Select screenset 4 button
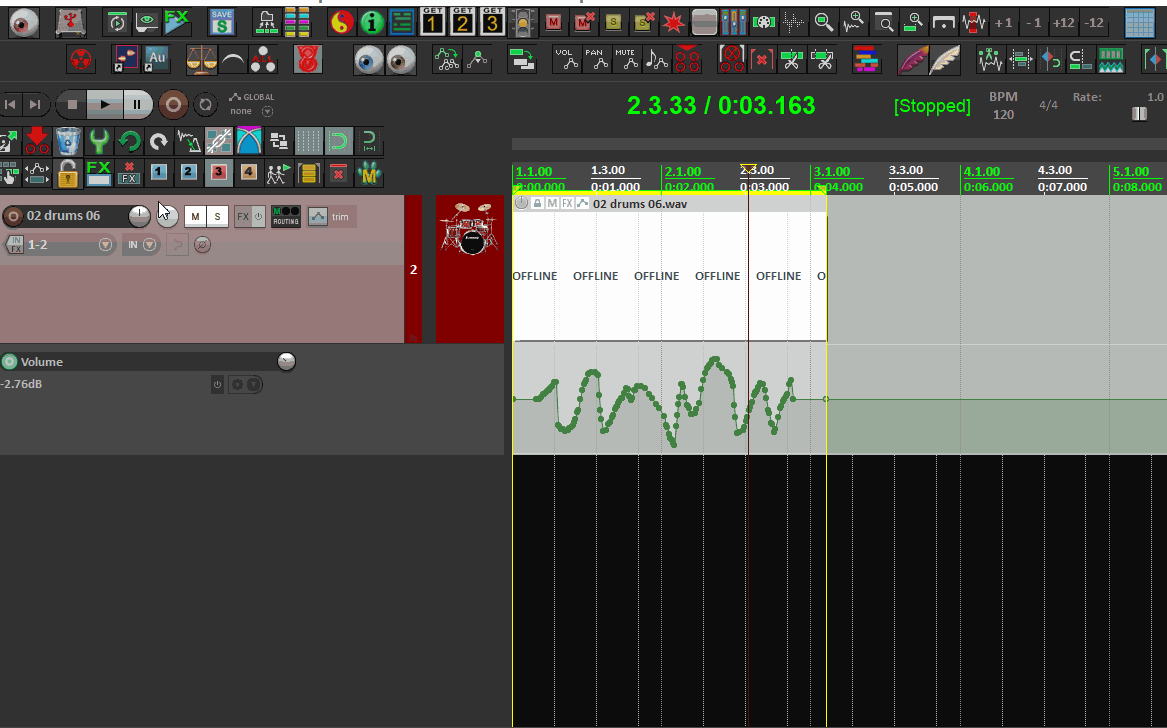The width and height of the screenshot is (1167, 728). [x=248, y=173]
